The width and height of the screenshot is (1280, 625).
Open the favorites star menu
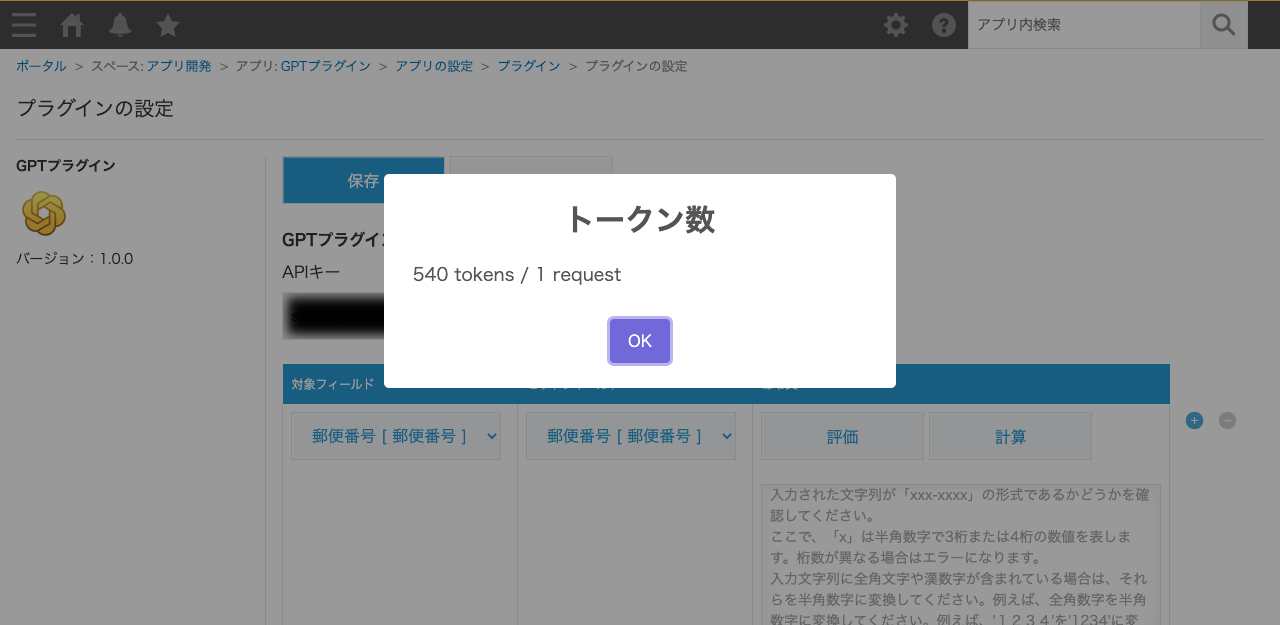(x=167, y=25)
